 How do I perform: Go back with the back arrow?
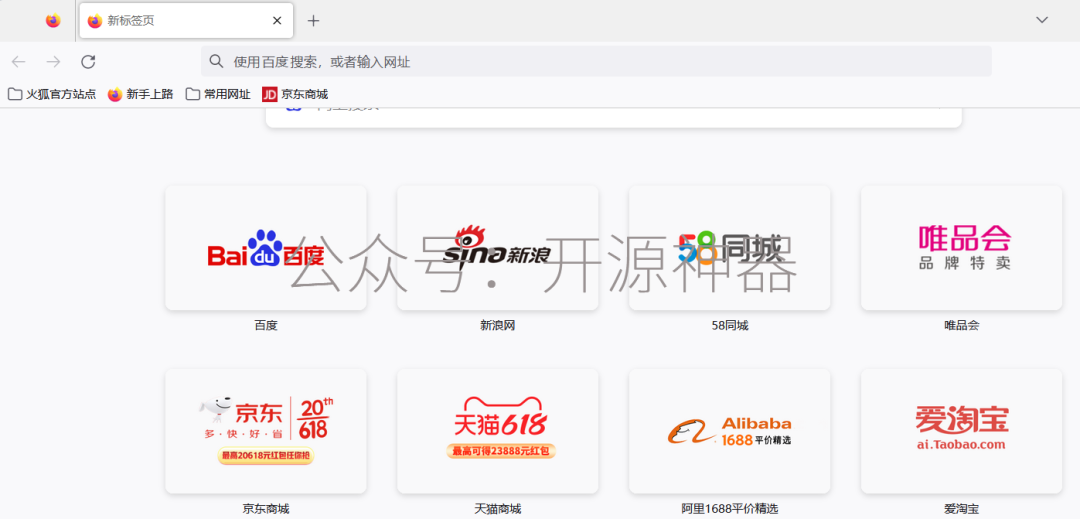(19, 62)
